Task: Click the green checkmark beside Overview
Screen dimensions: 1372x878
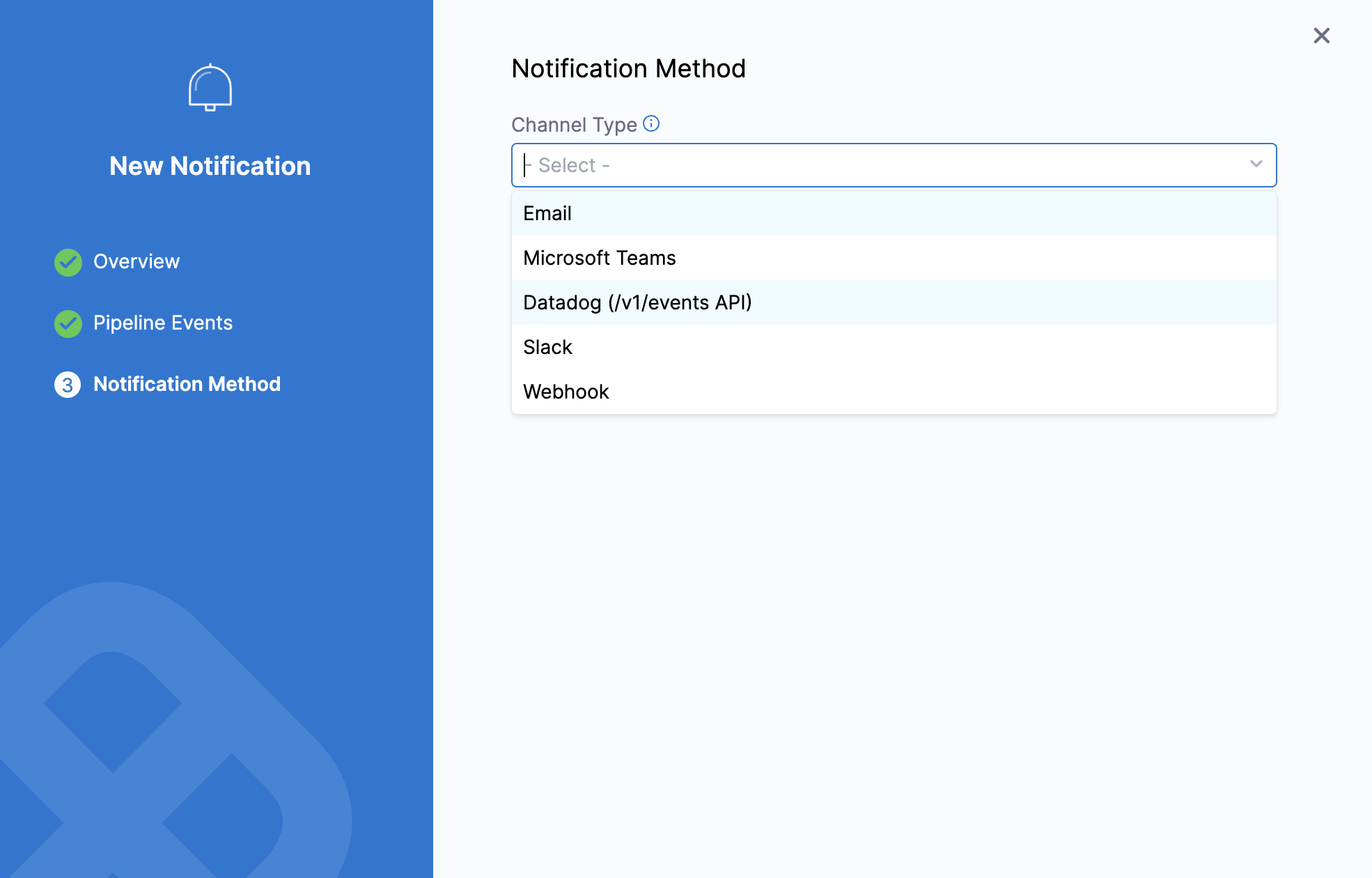Action: point(68,262)
